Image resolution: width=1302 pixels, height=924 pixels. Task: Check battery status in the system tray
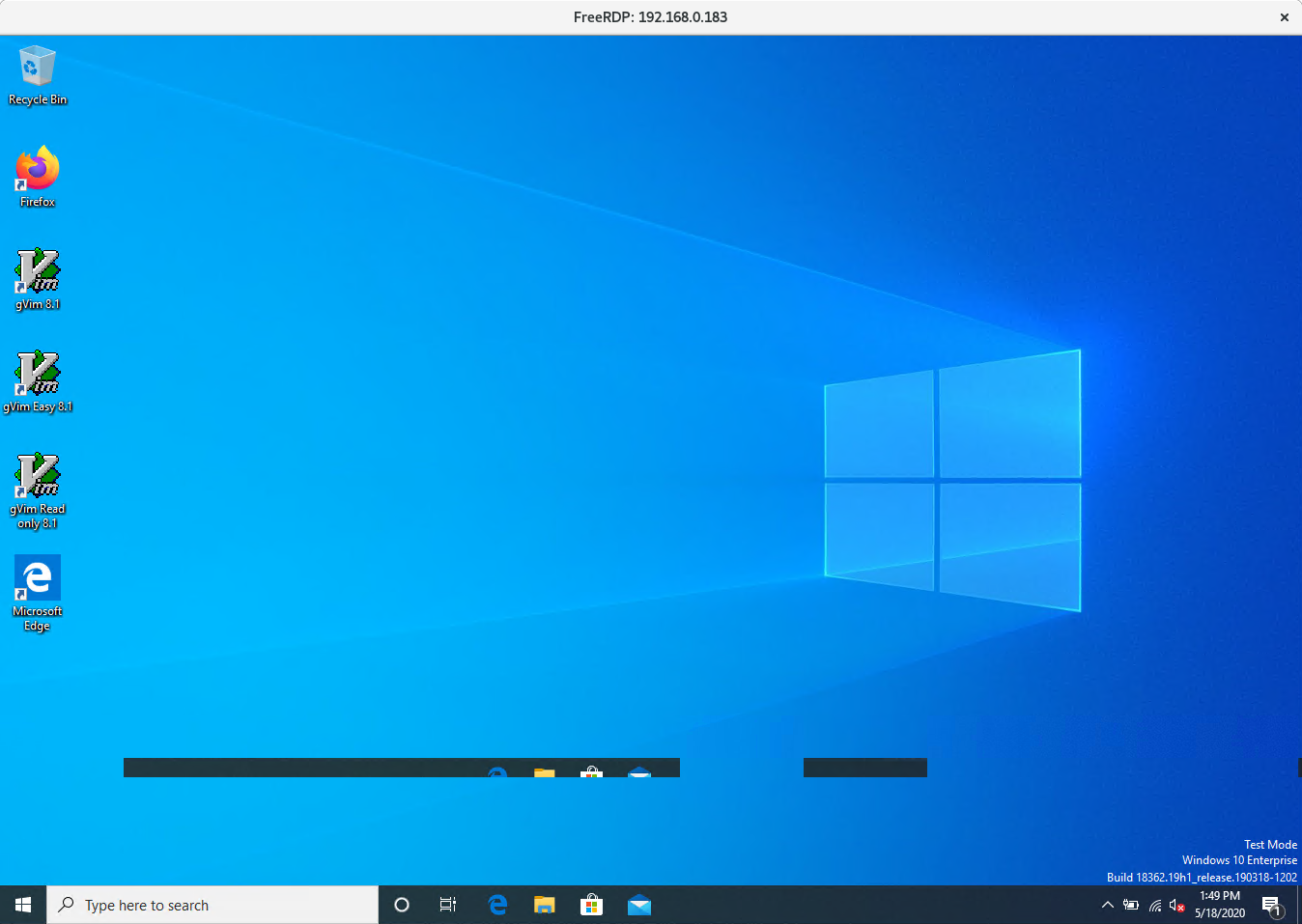pyautogui.click(x=1130, y=905)
